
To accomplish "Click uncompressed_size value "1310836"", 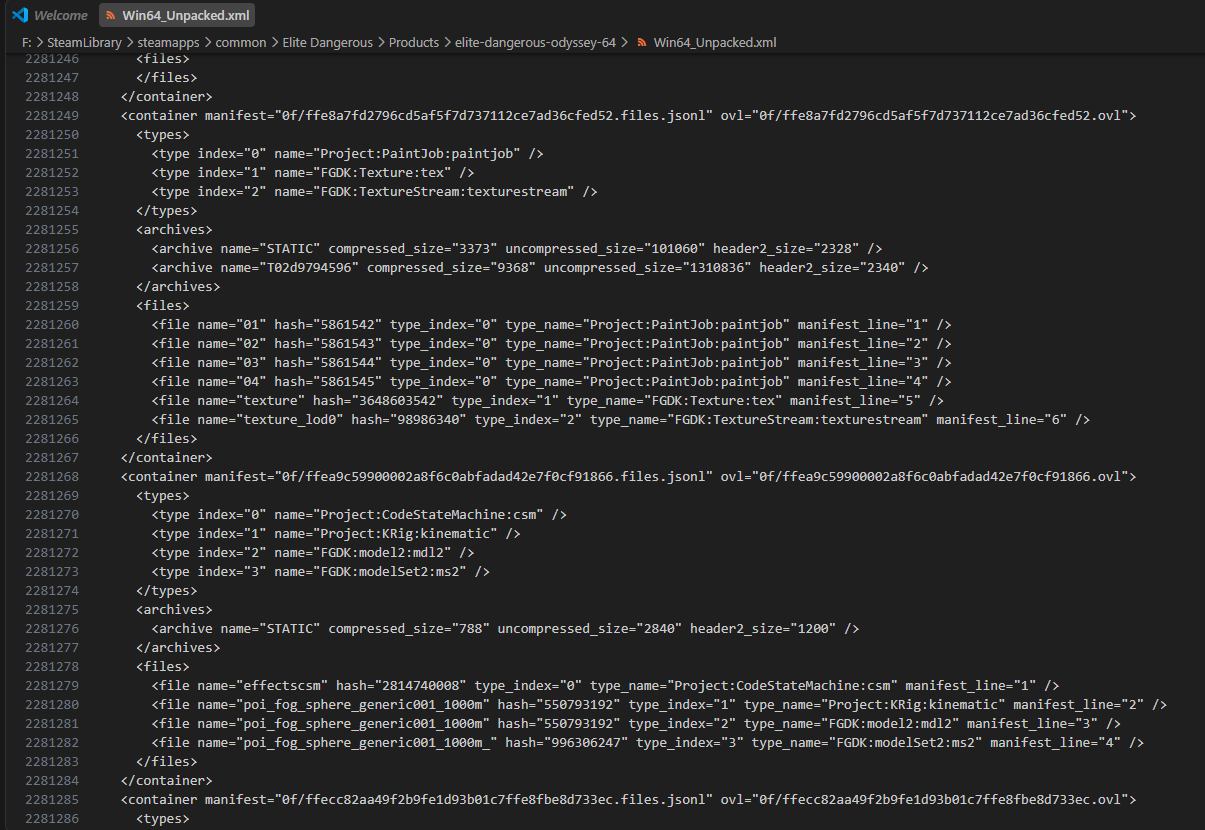I will pos(715,268).
